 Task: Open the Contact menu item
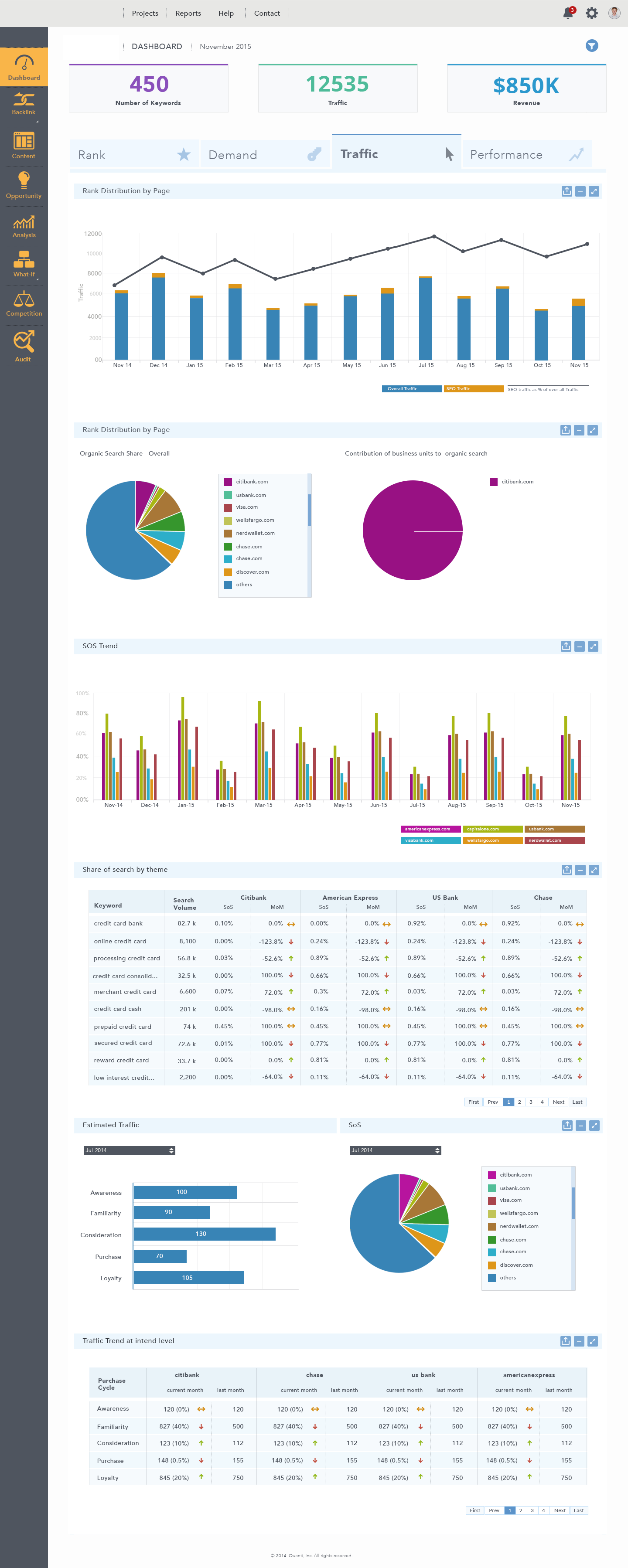tap(267, 14)
